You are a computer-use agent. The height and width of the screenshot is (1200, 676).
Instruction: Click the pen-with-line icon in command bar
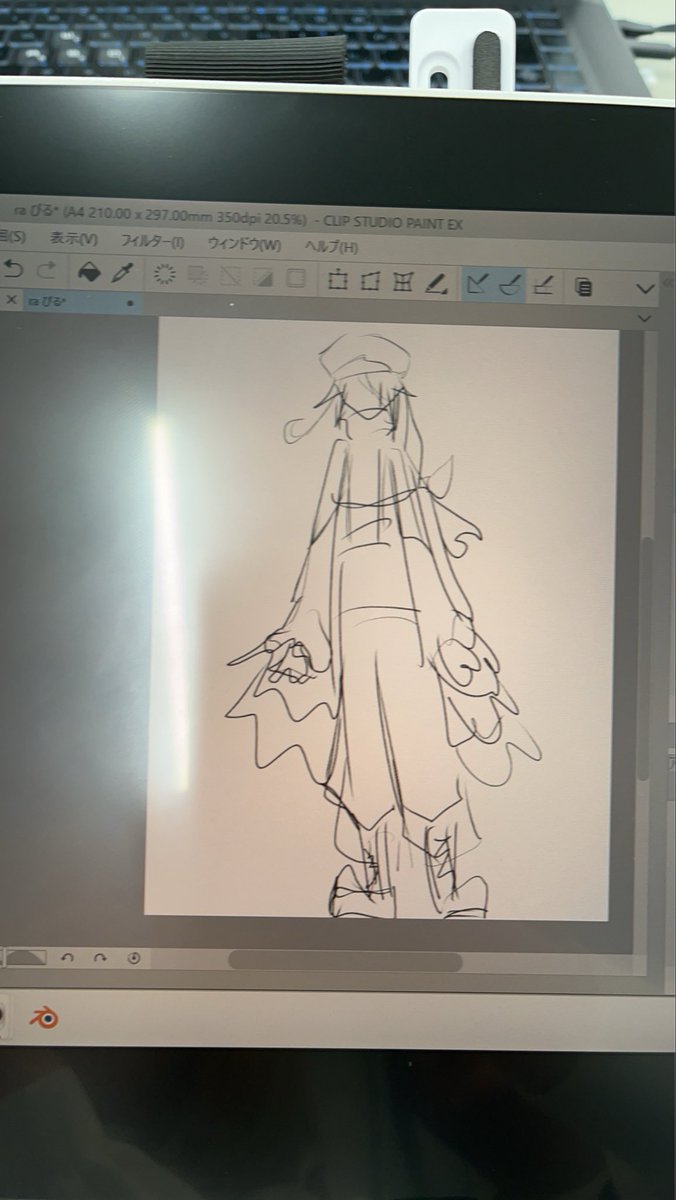[x=435, y=284]
